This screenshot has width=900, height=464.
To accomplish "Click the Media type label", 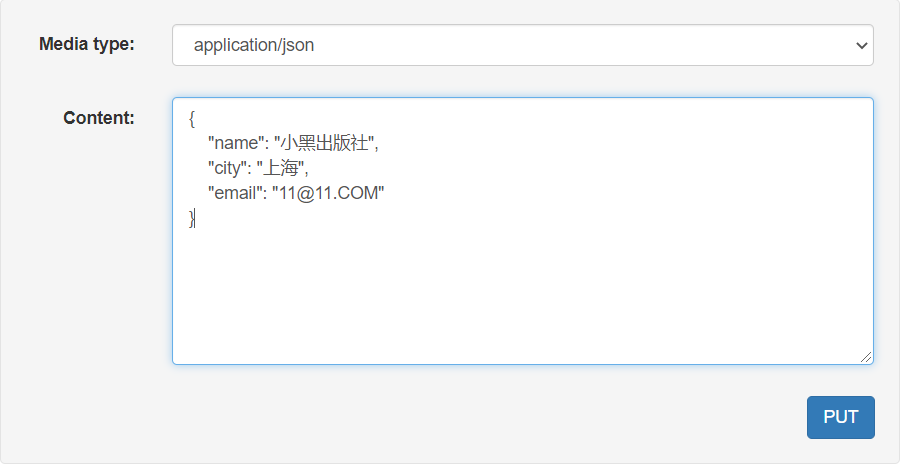I will [x=87, y=44].
